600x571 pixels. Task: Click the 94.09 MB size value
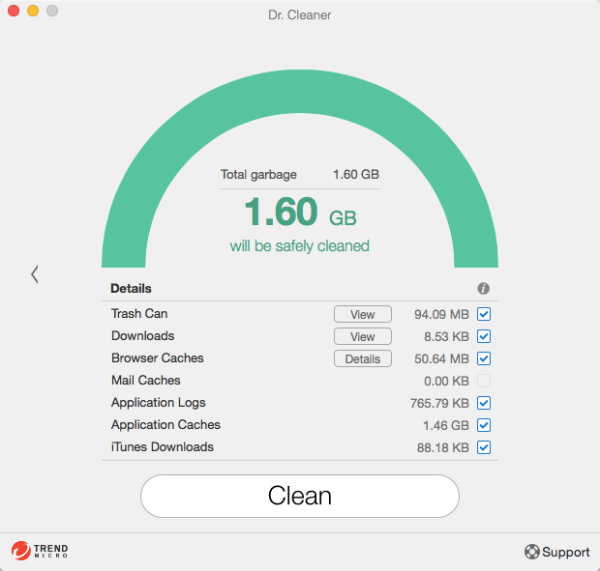click(442, 314)
